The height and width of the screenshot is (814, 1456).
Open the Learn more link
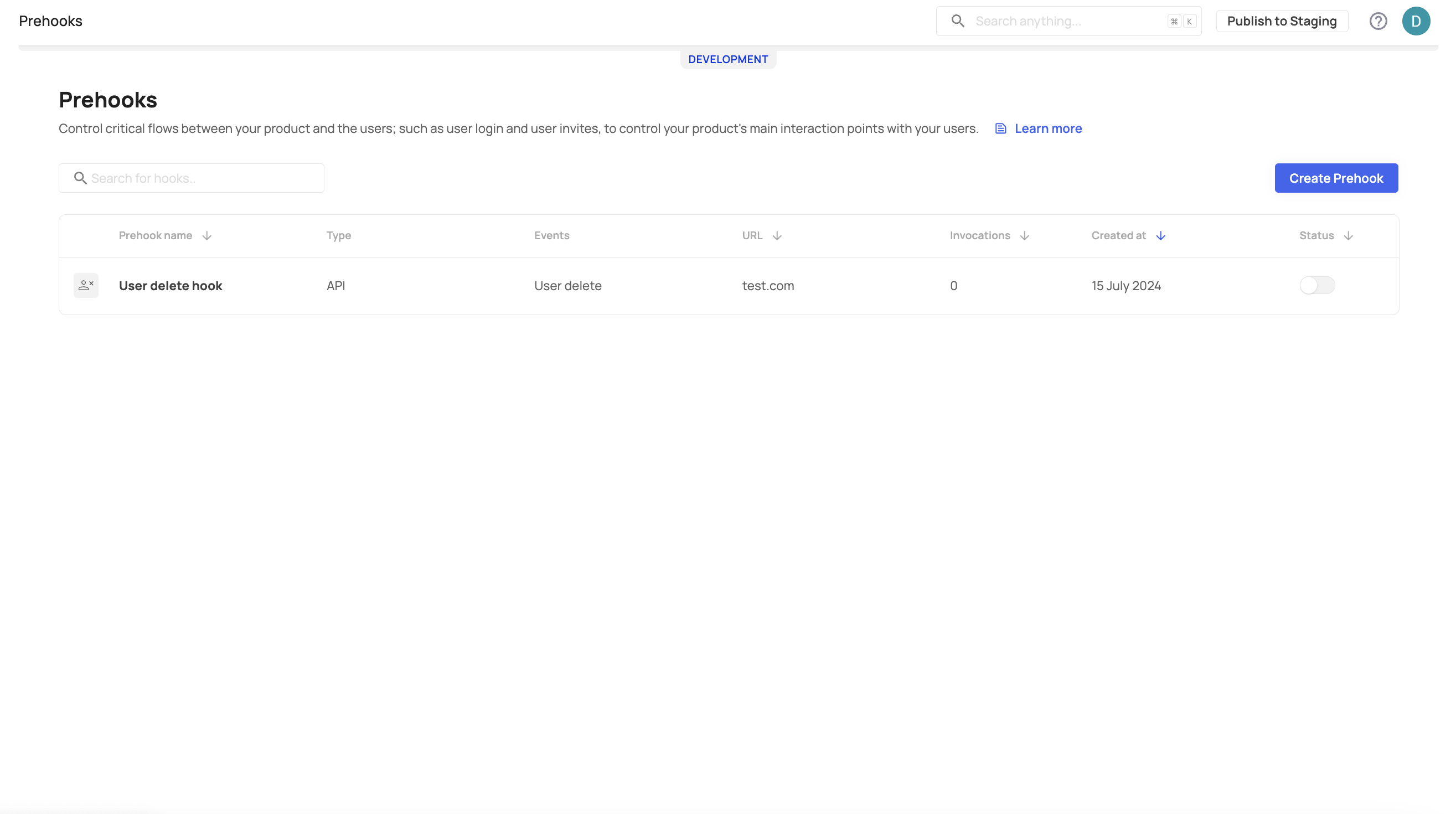(1048, 128)
